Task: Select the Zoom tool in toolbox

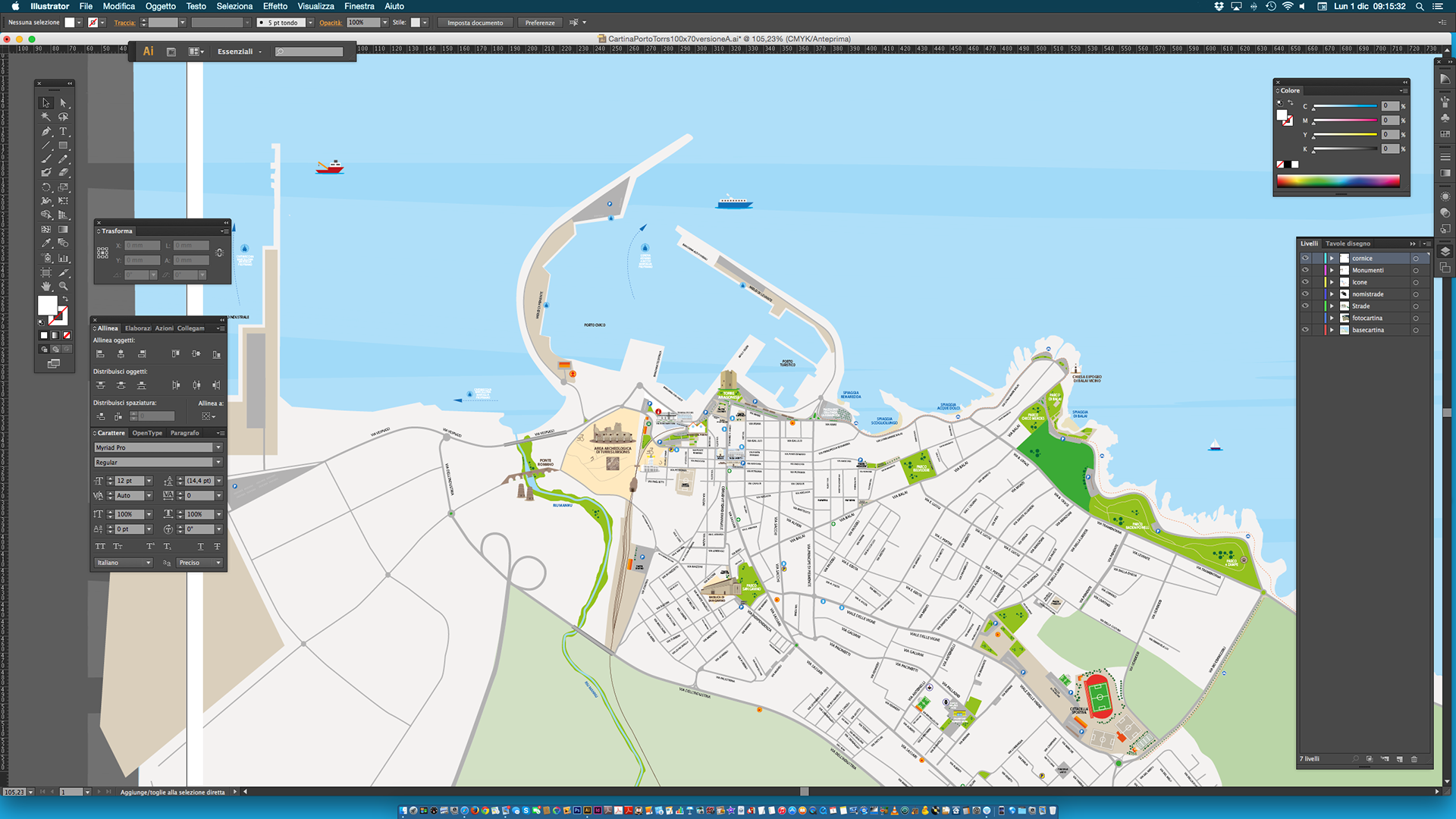Action: pyautogui.click(x=64, y=286)
